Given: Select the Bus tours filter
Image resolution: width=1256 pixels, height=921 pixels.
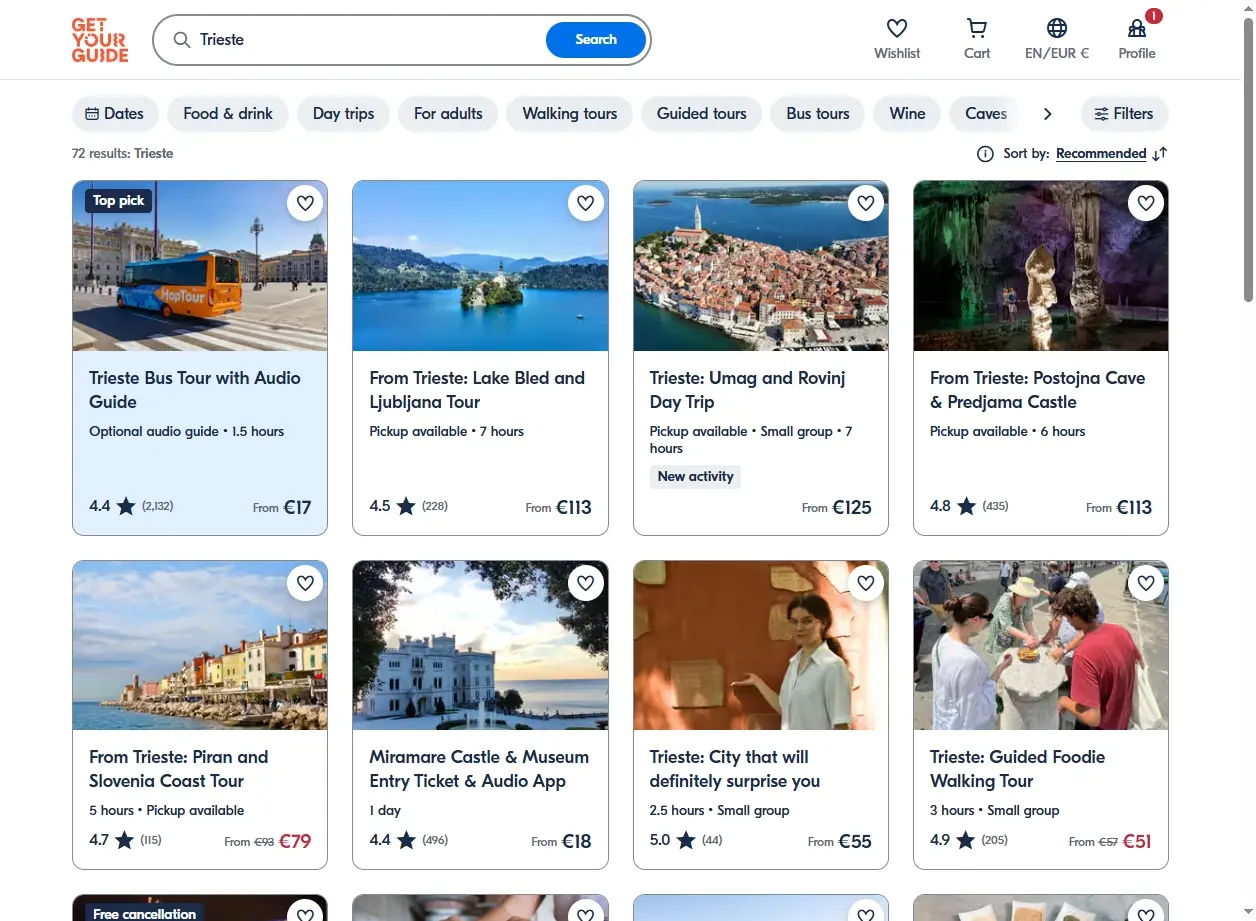Looking at the screenshot, I should 818,114.
